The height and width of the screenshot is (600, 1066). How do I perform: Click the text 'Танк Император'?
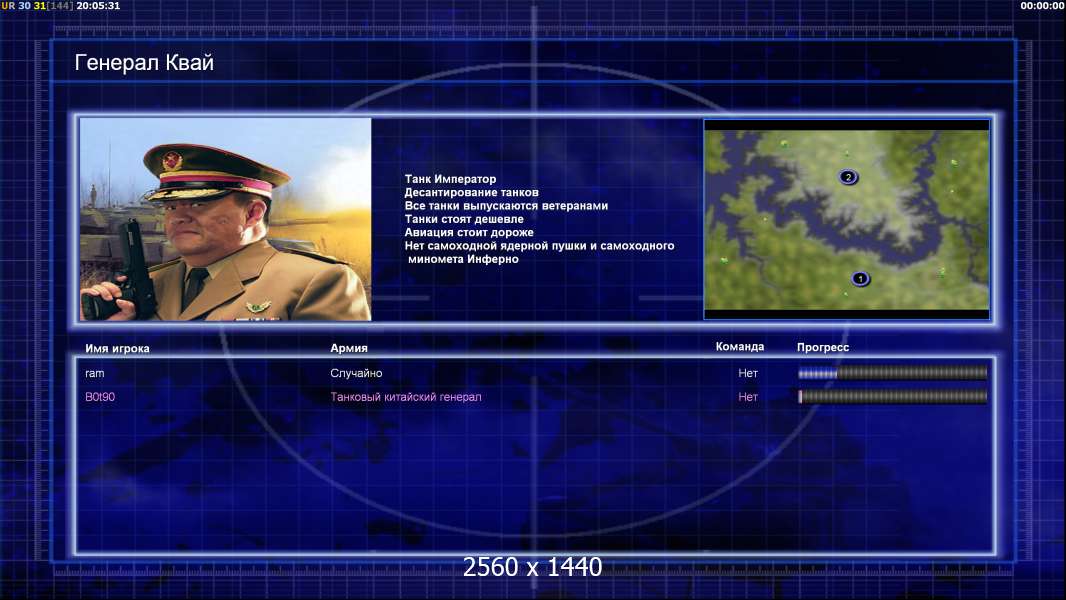point(450,179)
